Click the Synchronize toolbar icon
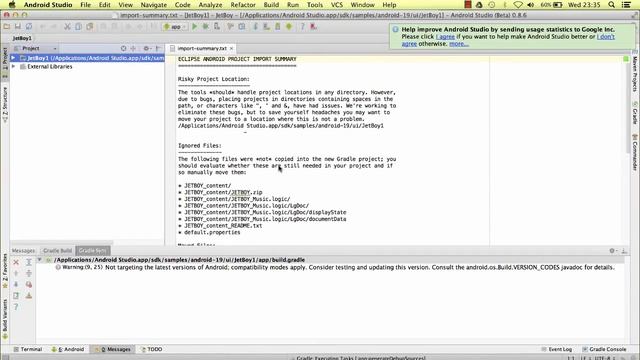640x360 pixels. pyautogui.click(x=29, y=27)
